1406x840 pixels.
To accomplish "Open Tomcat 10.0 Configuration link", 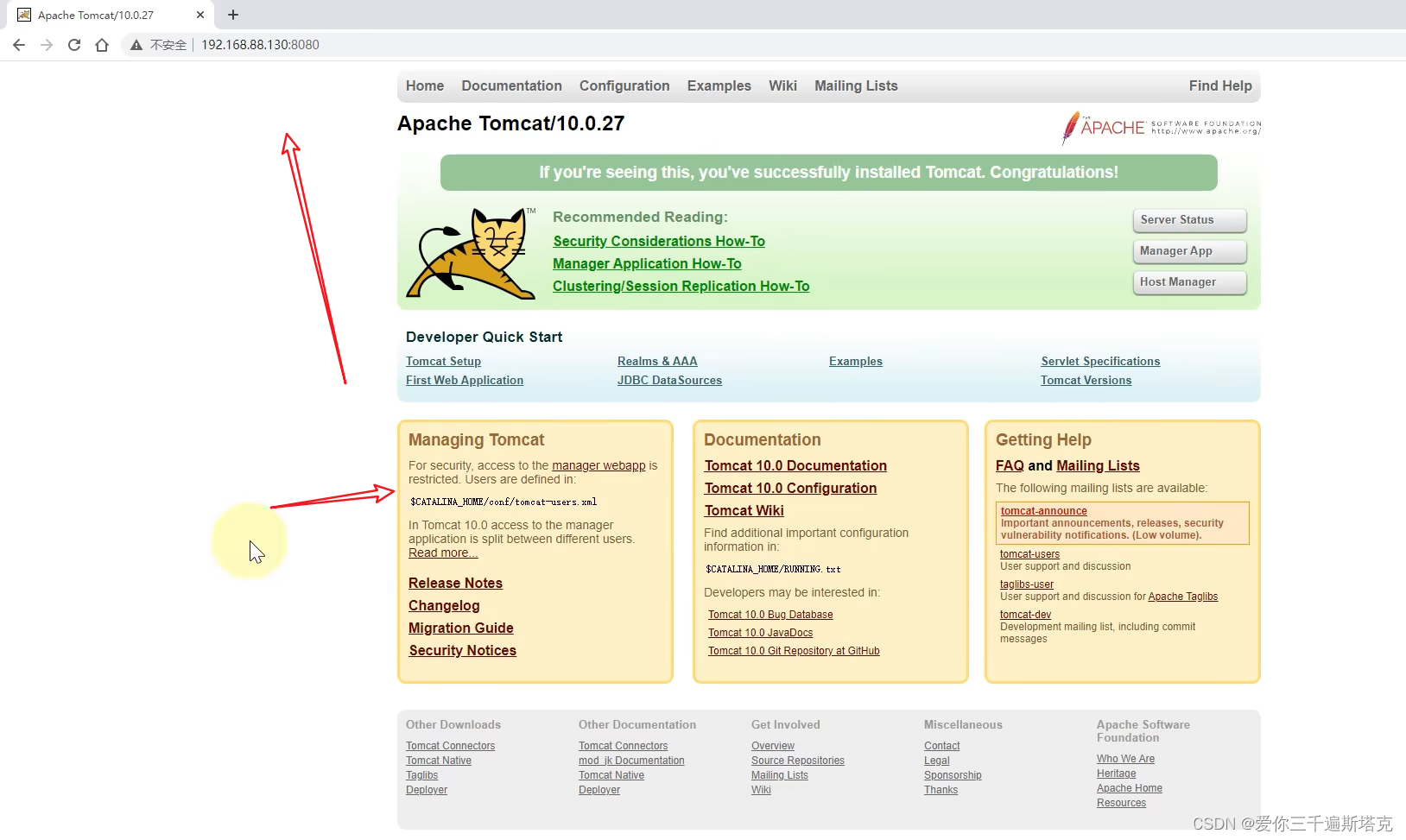I will (x=790, y=489).
